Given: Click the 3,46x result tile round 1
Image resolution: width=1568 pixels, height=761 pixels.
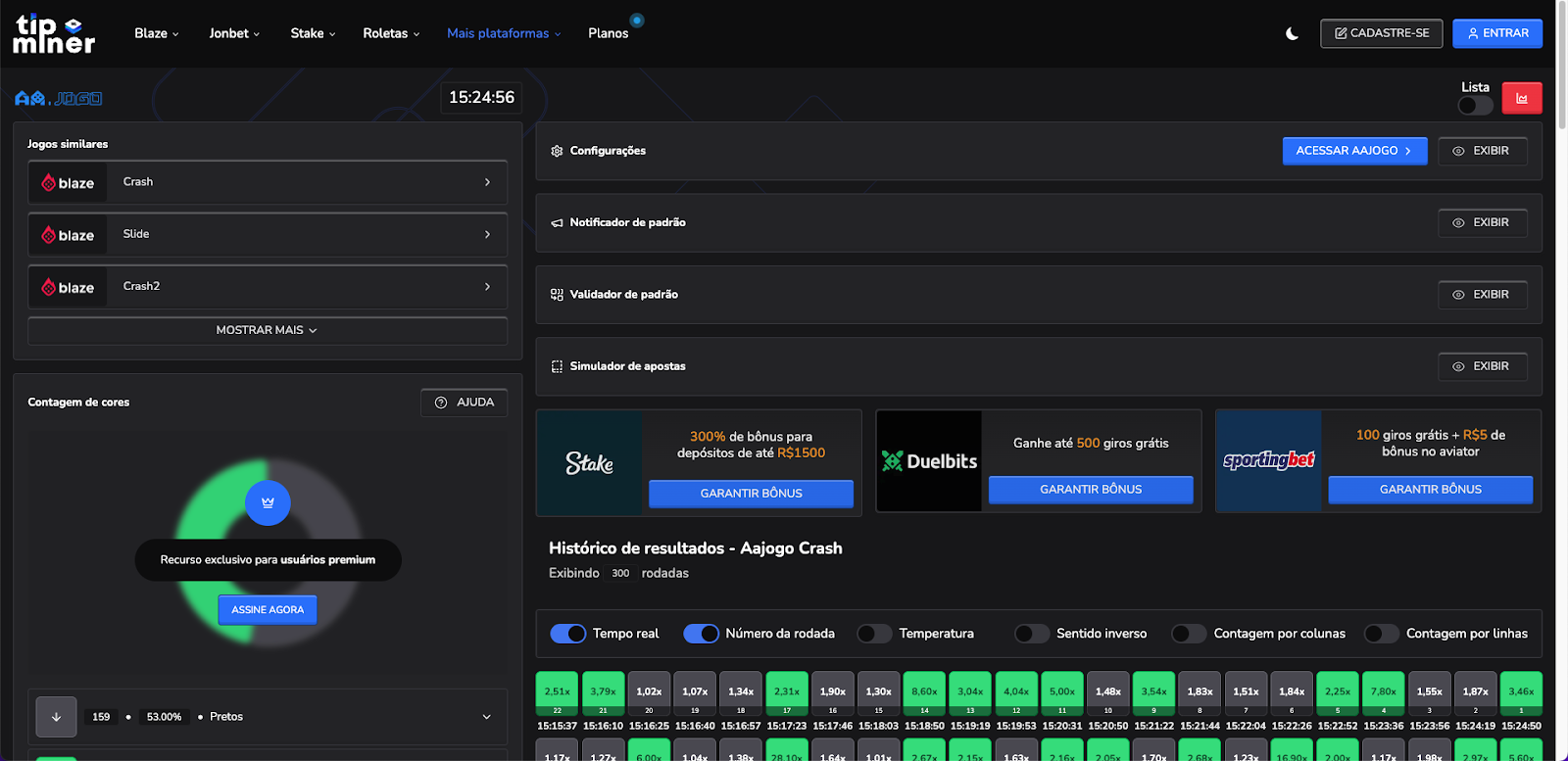Looking at the screenshot, I should 1521,694.
